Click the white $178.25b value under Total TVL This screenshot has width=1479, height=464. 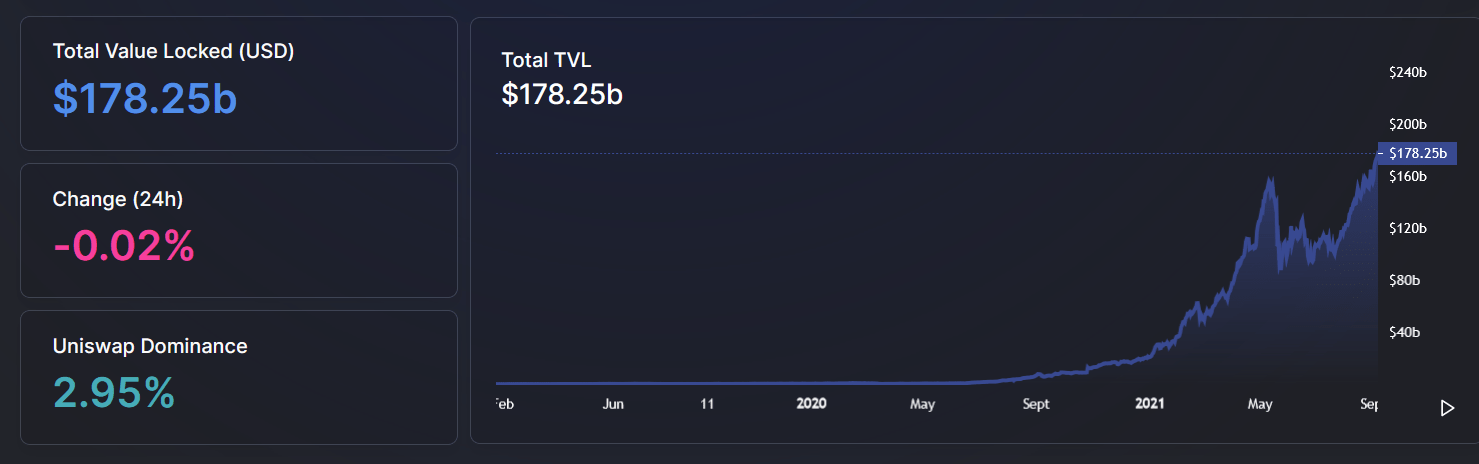pos(562,94)
